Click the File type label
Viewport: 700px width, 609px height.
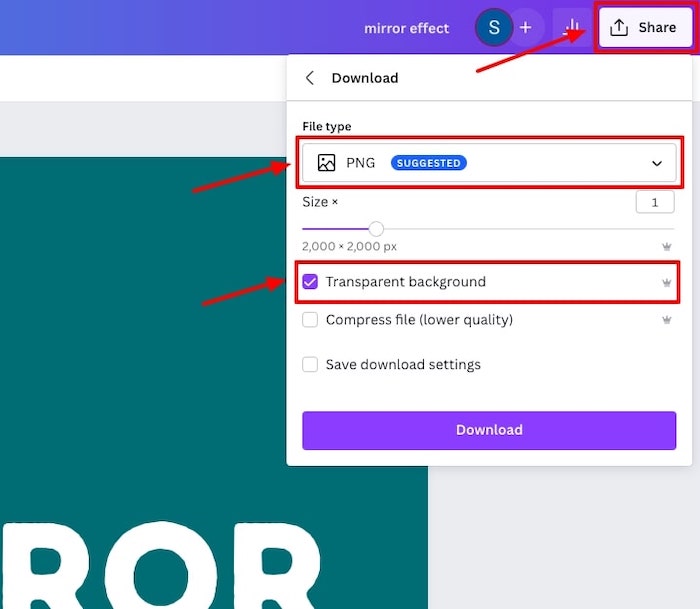point(327,126)
